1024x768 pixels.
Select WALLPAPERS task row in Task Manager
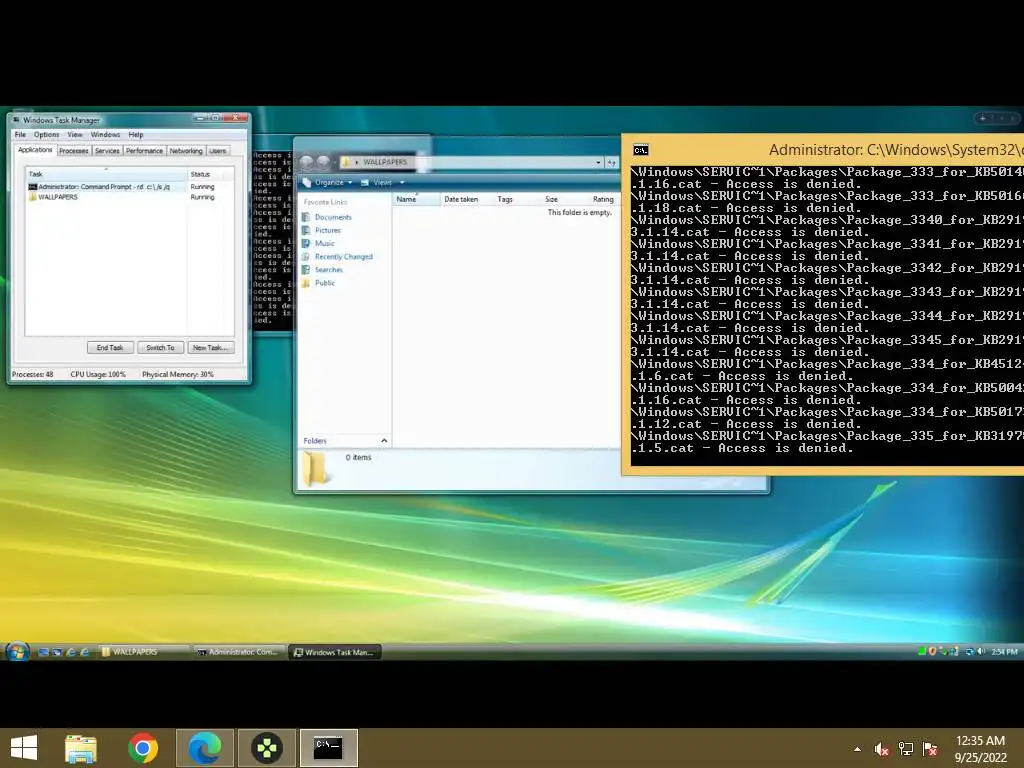pyautogui.click(x=129, y=197)
